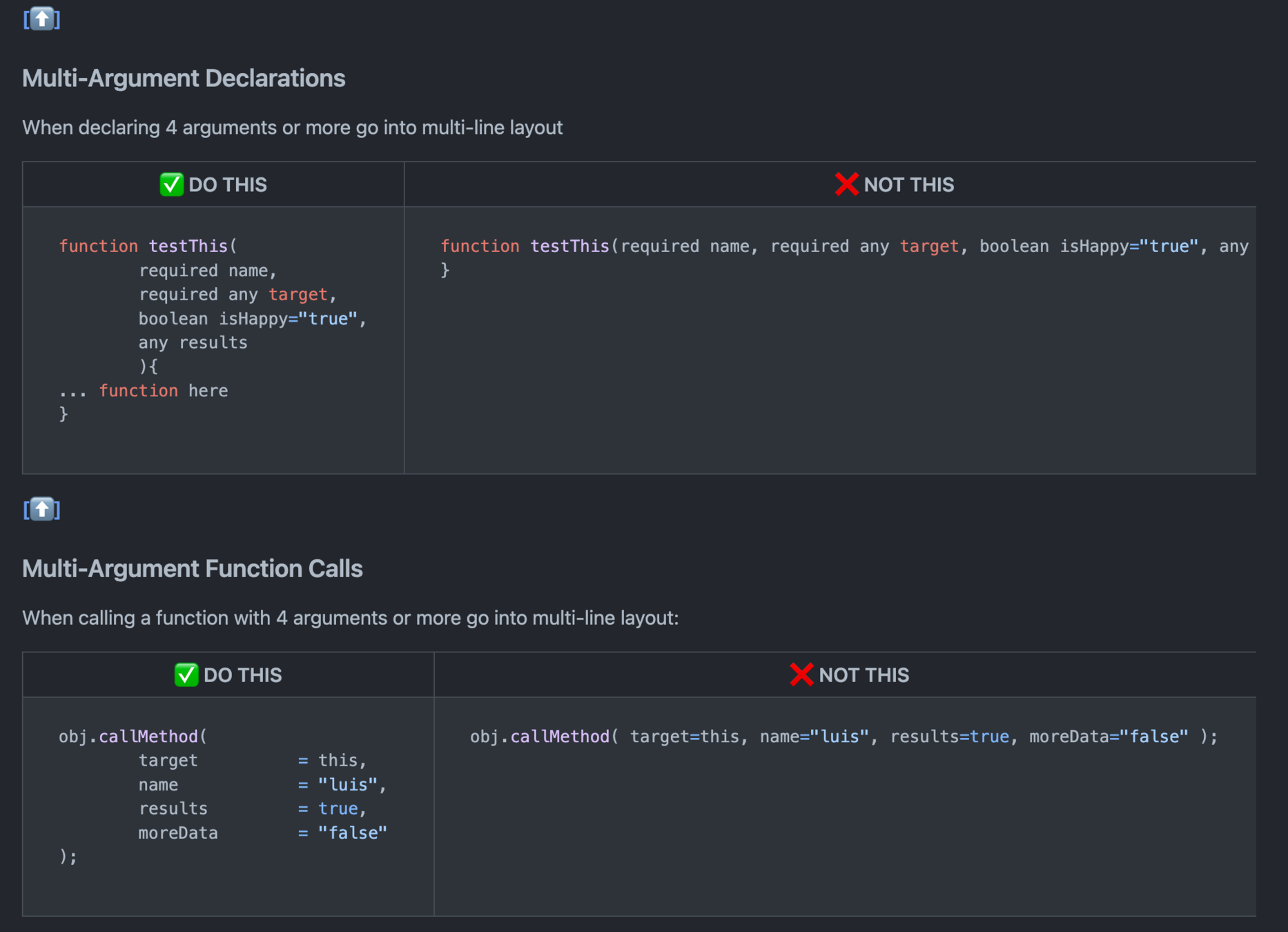Click the sentence "When calling a function with 4 arguments"
Image resolution: width=1288 pixels, height=932 pixels.
click(x=351, y=618)
